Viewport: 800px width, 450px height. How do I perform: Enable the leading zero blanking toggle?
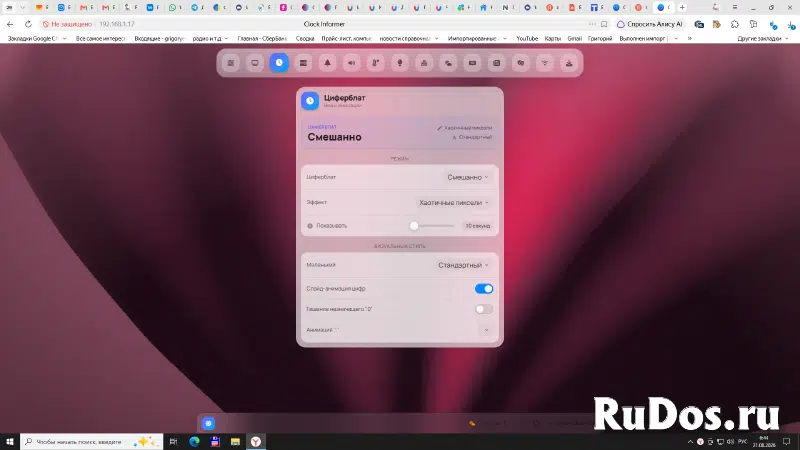[x=484, y=309]
